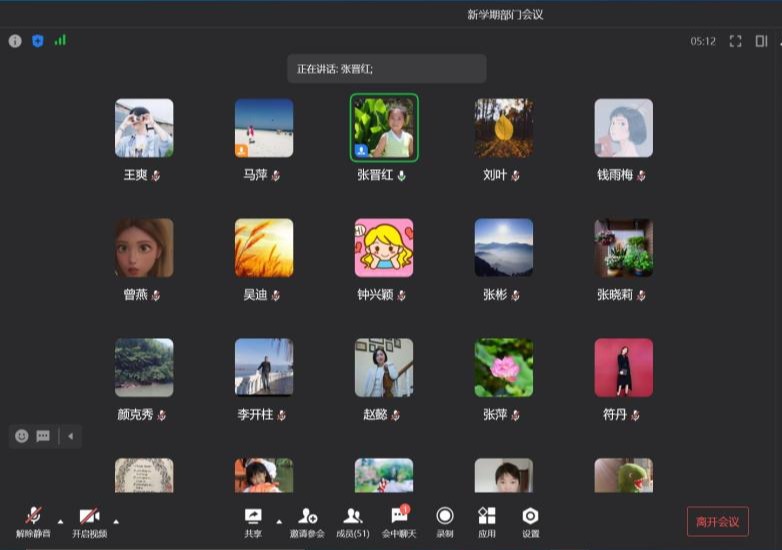Select 张晋红's speaking video thumbnail
782x550 pixels.
[x=384, y=127]
